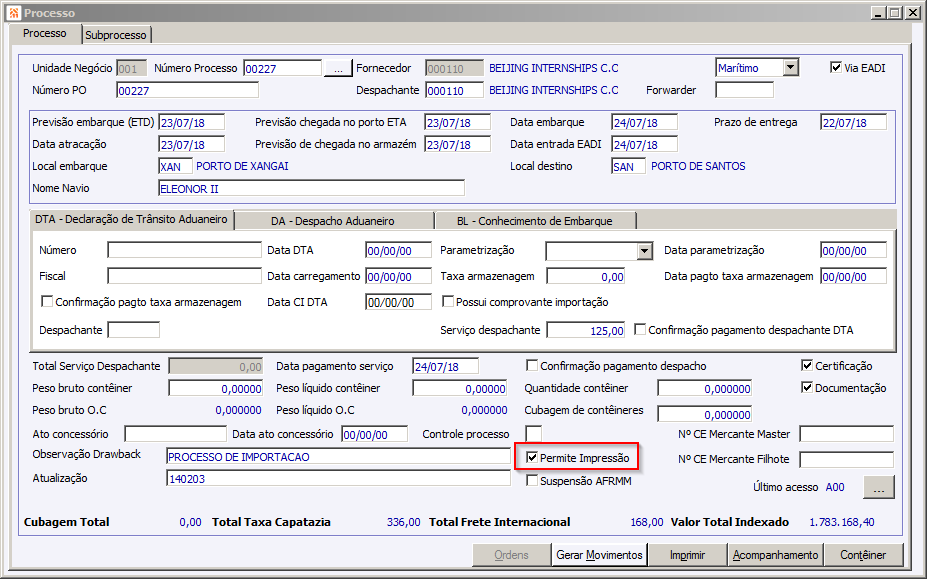
Task: Select DTA - Declaração de Trânsito Aduaneiro tab
Action: pyautogui.click(x=131, y=219)
